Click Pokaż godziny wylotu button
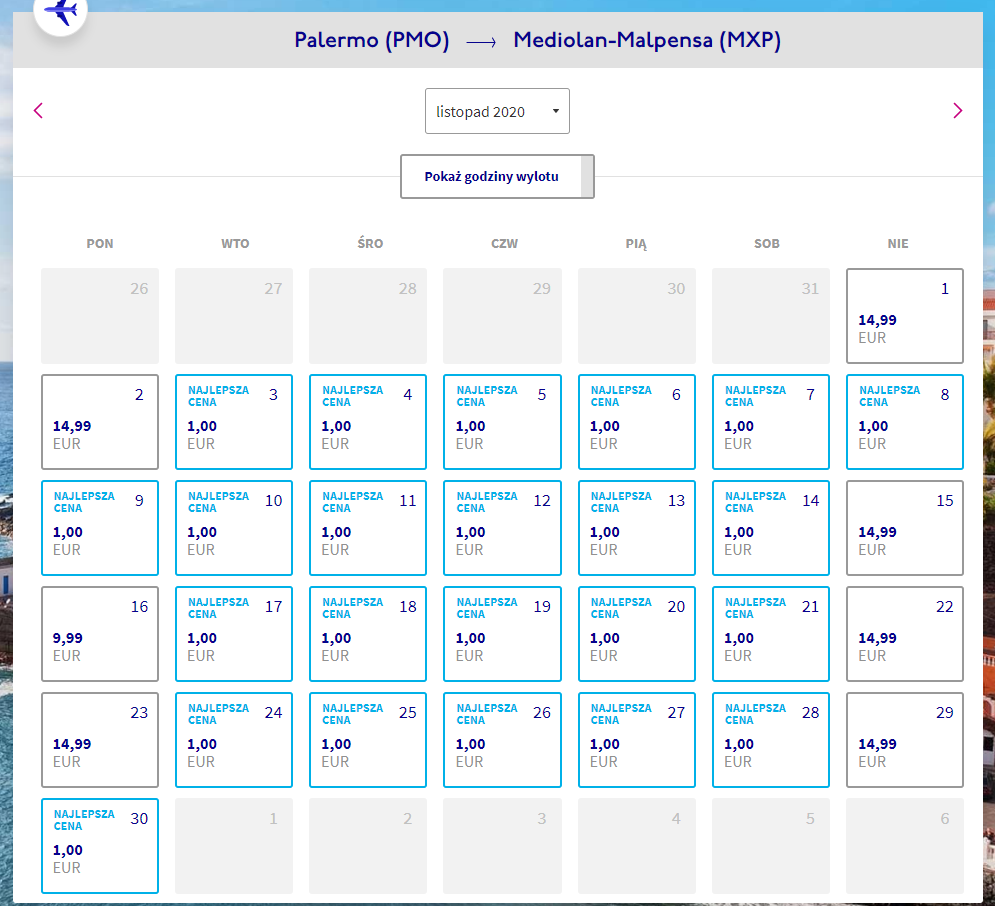 [x=497, y=176]
